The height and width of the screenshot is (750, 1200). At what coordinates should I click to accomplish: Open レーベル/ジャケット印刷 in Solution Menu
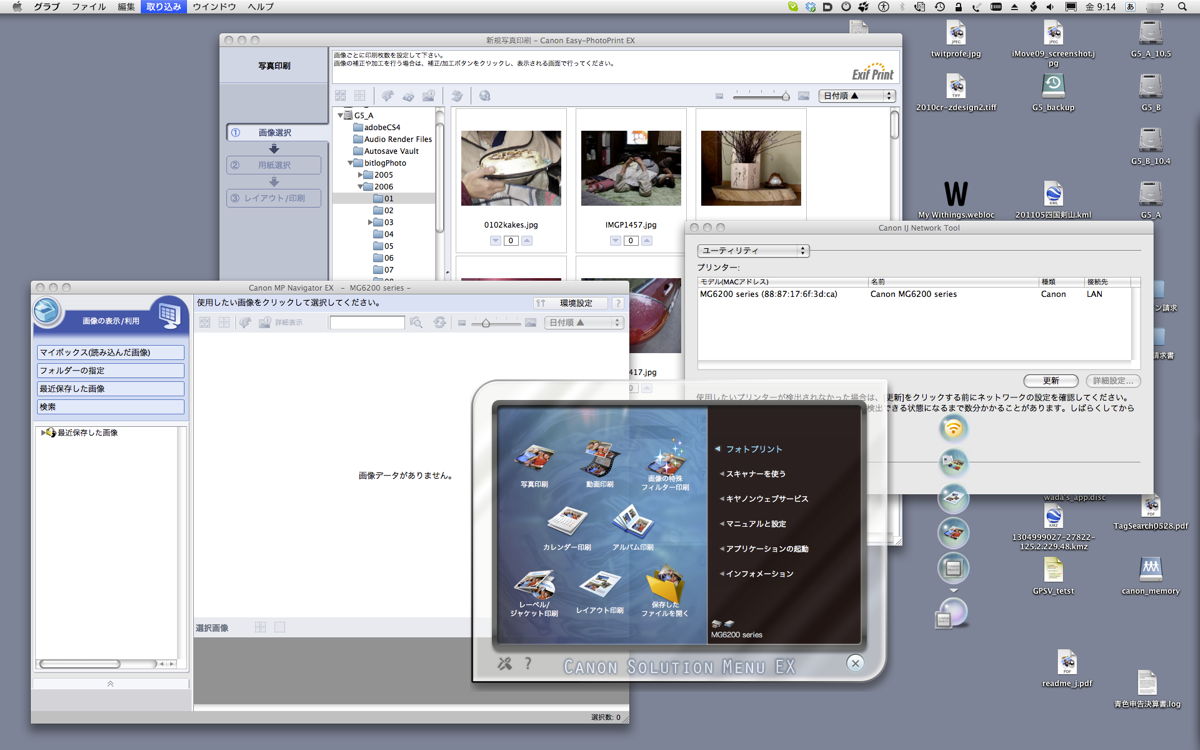534,593
